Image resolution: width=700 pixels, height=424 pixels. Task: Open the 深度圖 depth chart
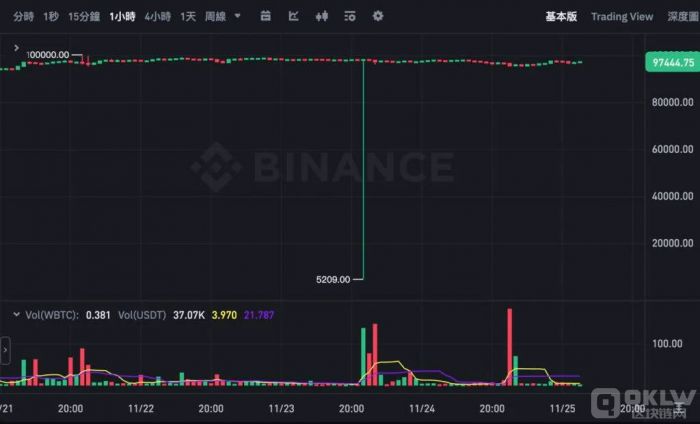[x=684, y=16]
